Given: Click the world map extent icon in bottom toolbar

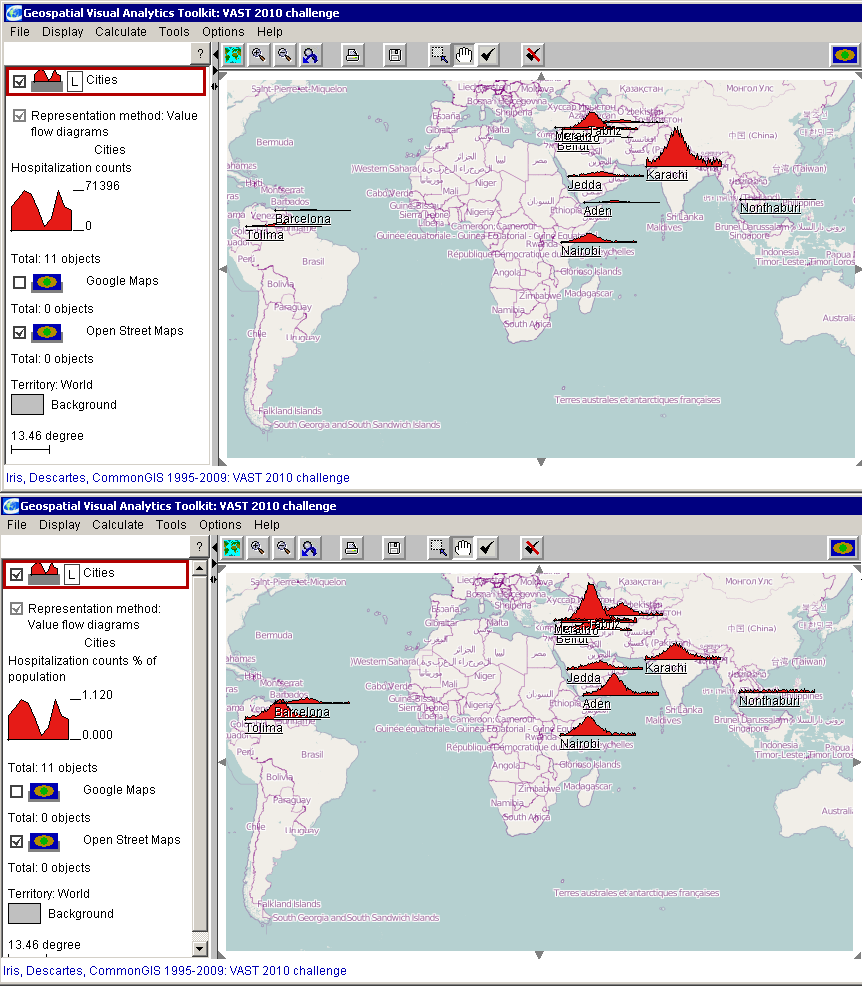Looking at the screenshot, I should 232,548.
